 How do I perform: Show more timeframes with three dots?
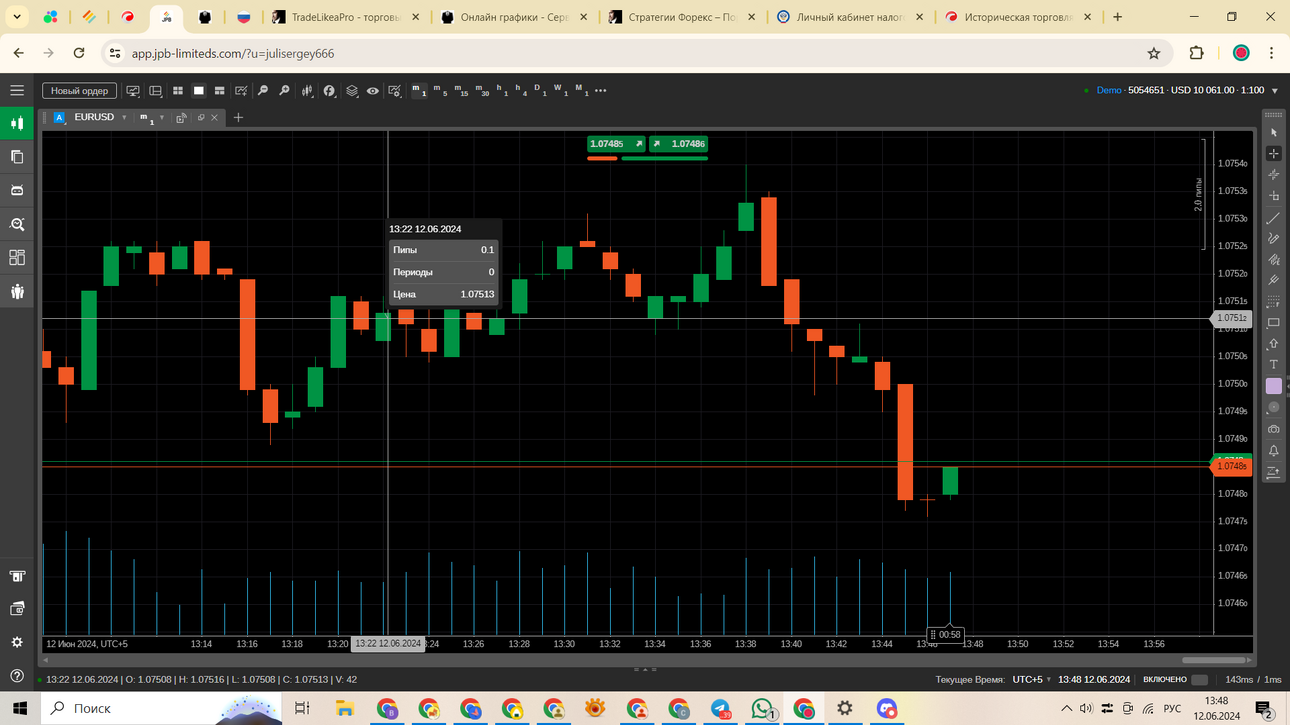coord(600,90)
